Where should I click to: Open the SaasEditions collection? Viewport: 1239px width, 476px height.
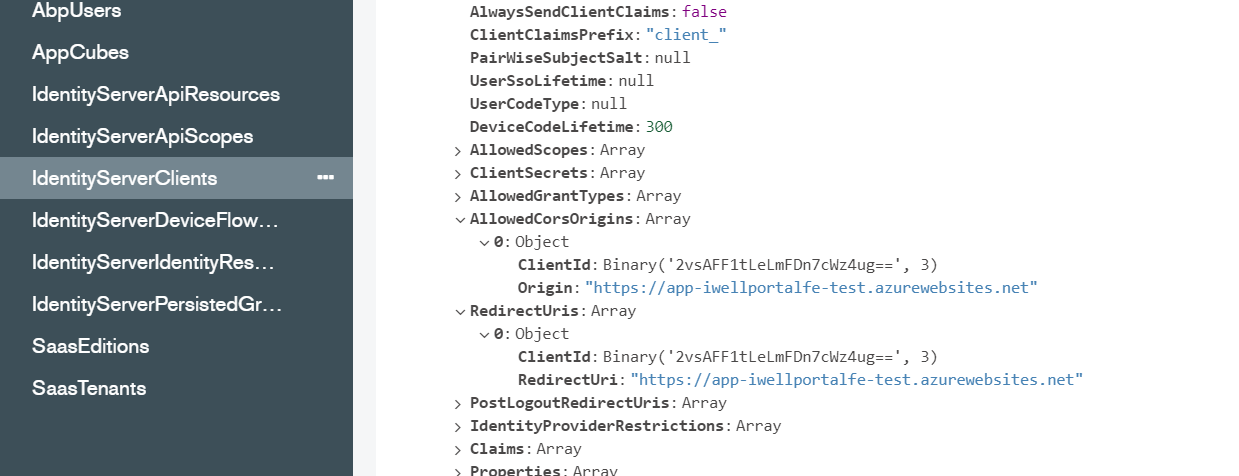[x=90, y=346]
